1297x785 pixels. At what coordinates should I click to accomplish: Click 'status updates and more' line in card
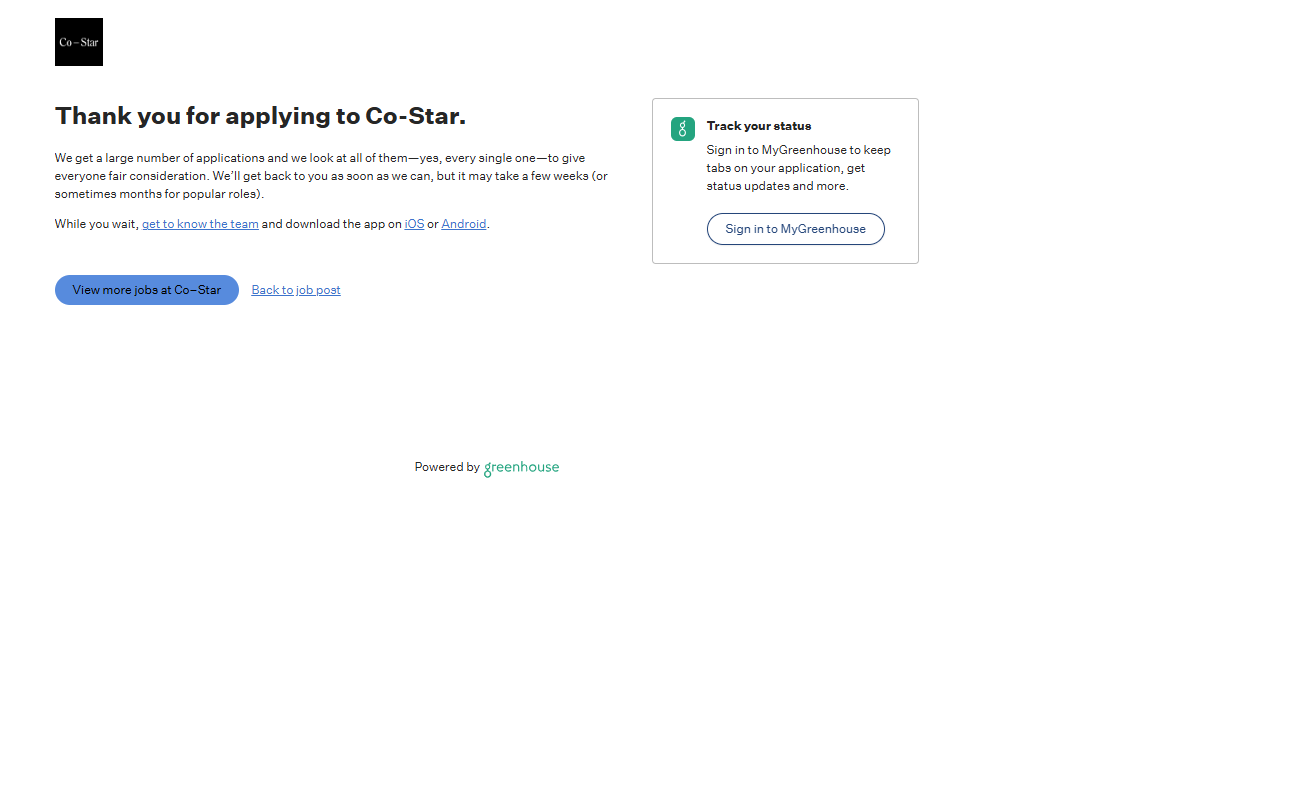(x=777, y=186)
